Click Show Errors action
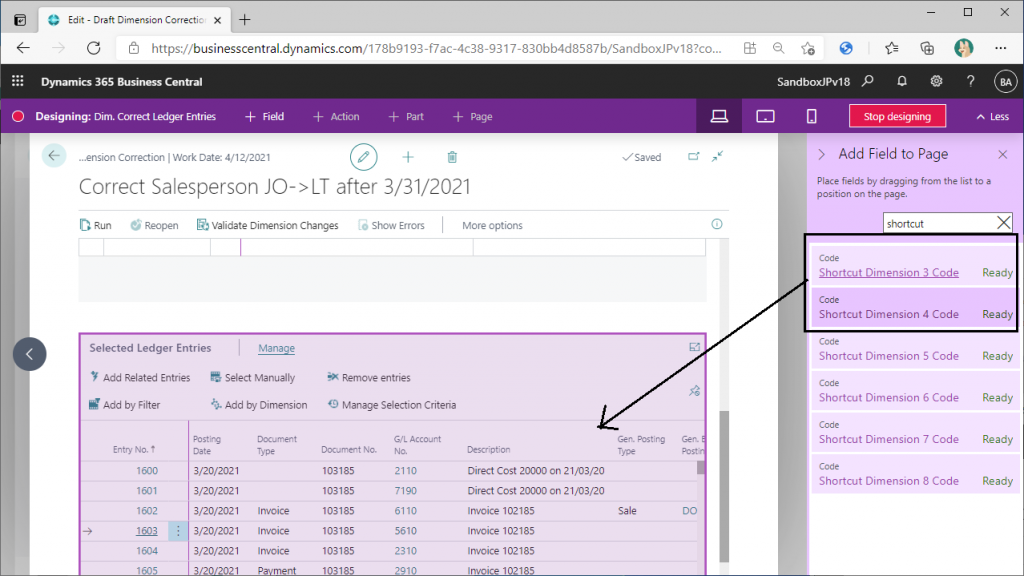Image resolution: width=1024 pixels, height=576 pixels. pos(391,225)
